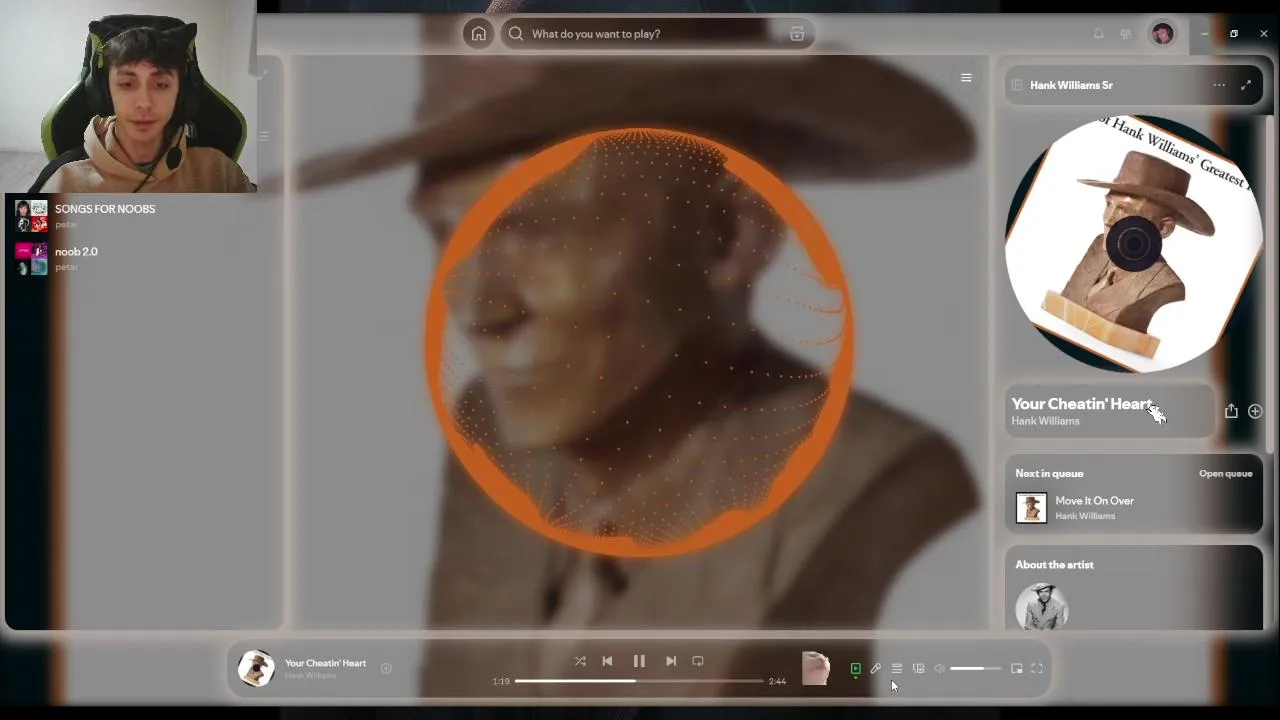
Task: Mute the volume speaker icon
Action: [940, 669]
